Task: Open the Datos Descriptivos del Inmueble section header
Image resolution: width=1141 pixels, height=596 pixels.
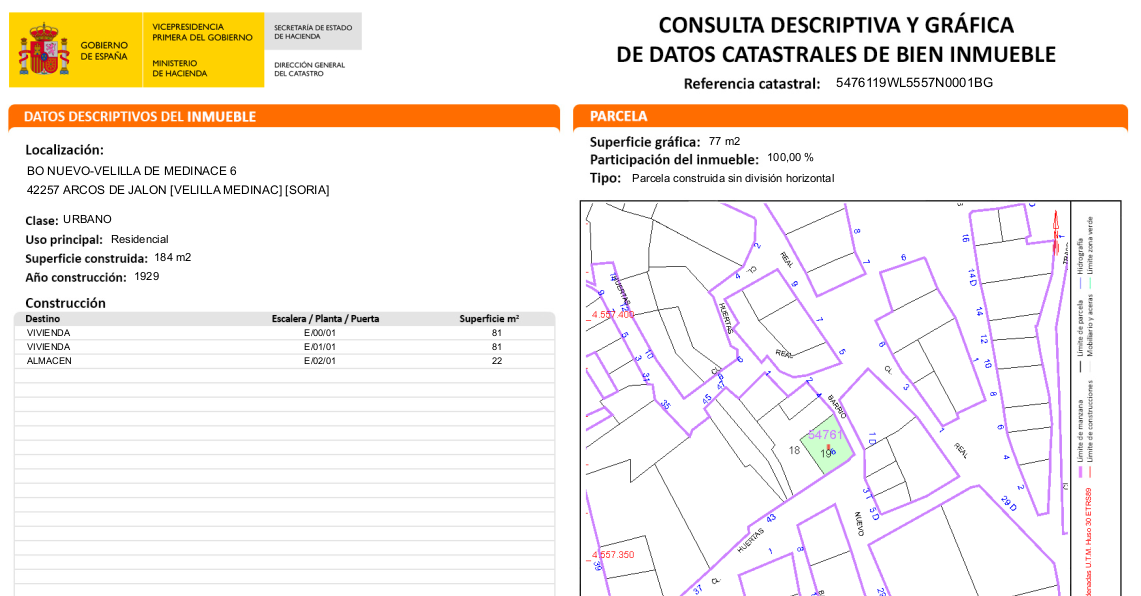Action: click(284, 117)
